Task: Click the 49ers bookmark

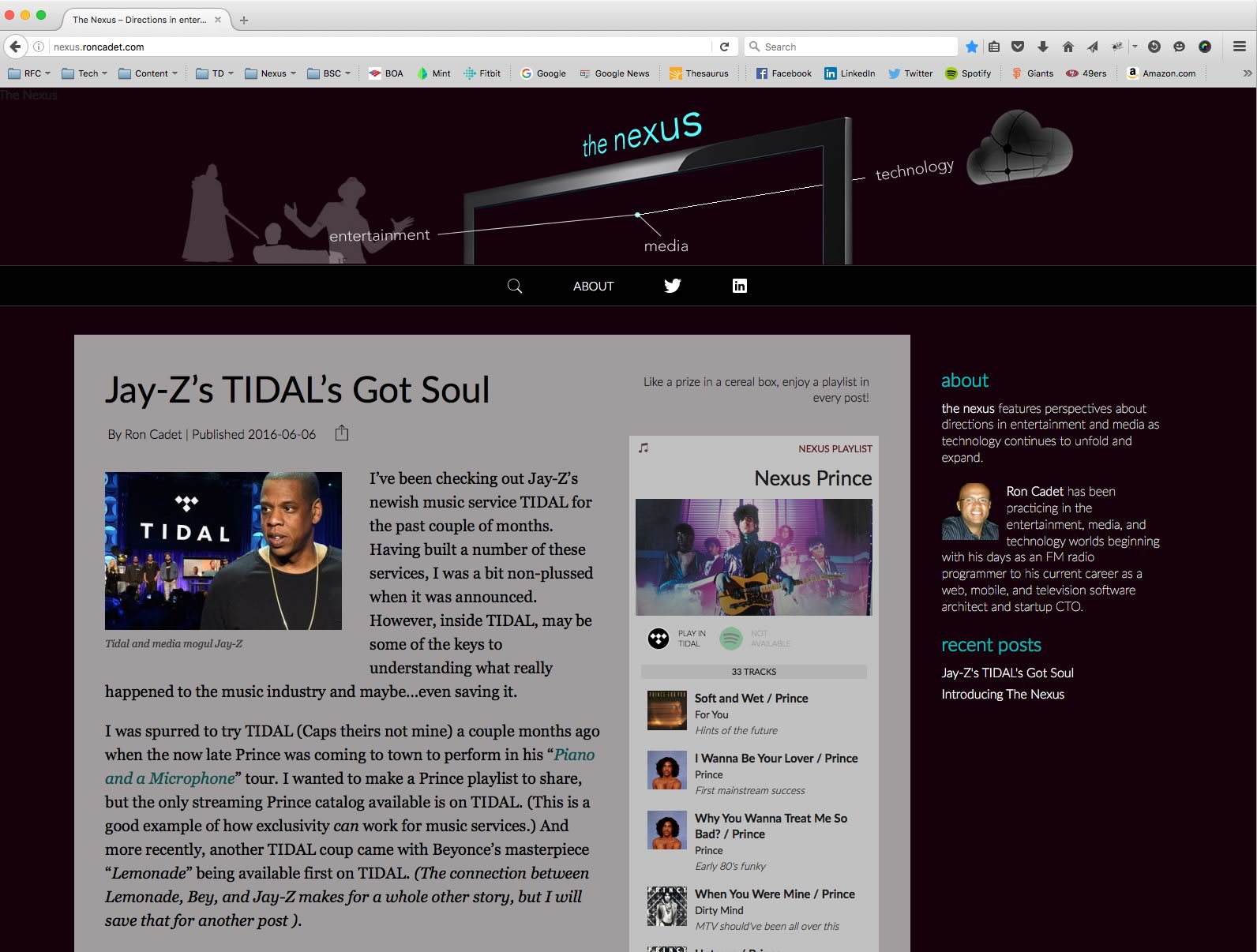Action: [1086, 73]
